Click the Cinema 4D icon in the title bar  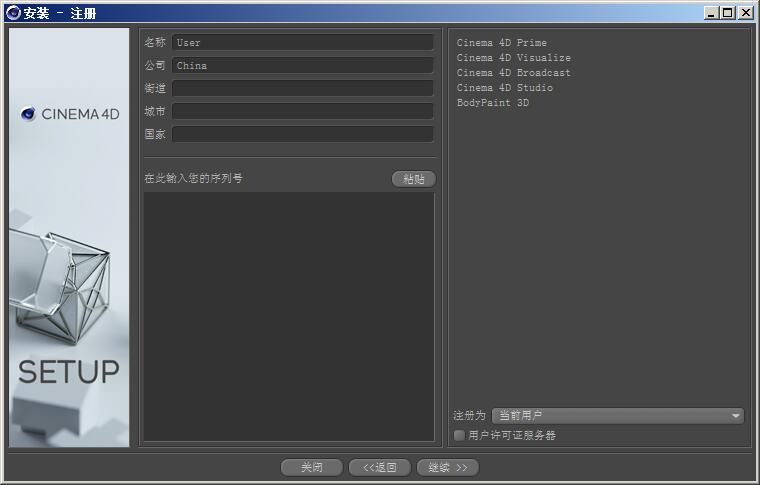13,13
